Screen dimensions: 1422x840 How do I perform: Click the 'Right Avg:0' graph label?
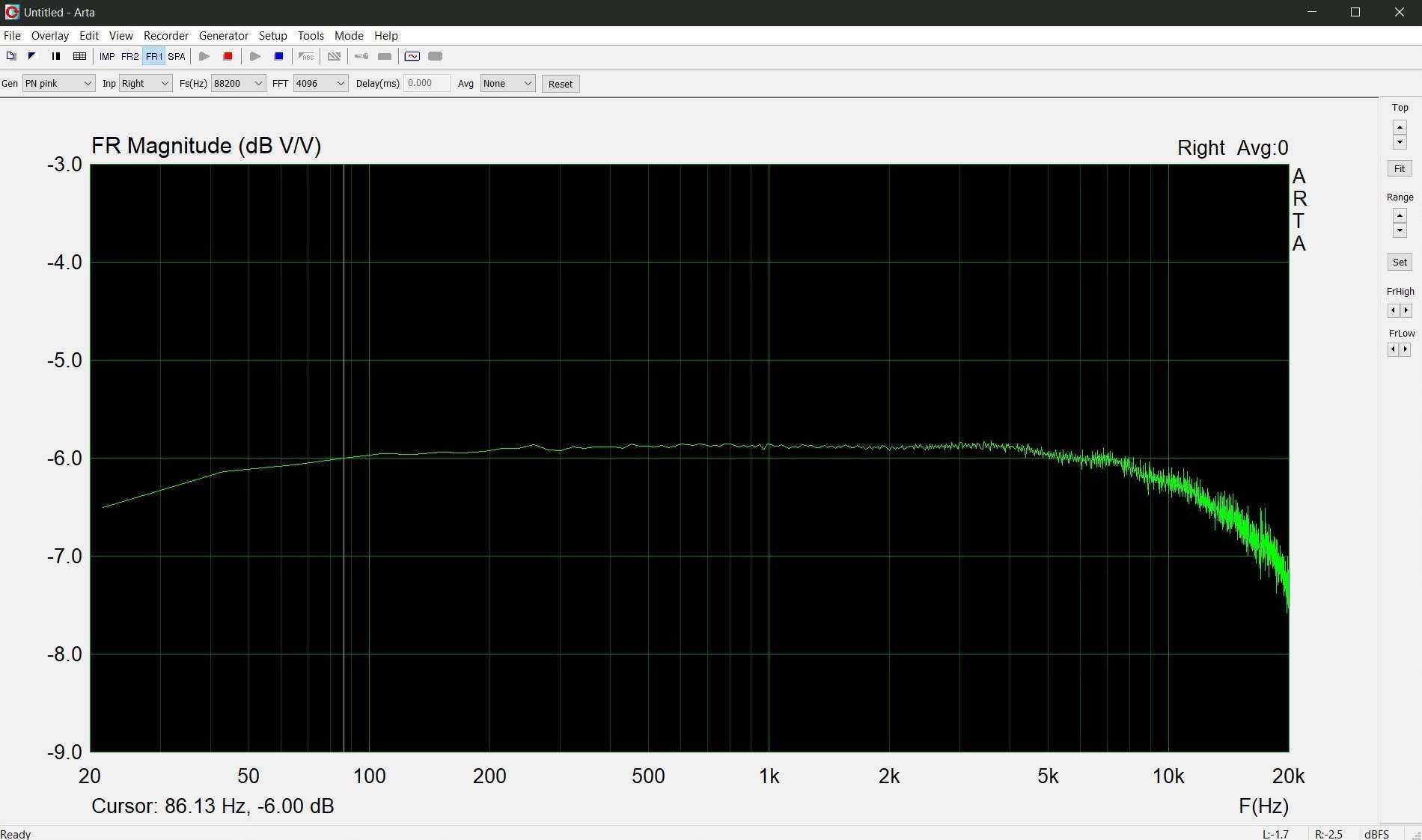(1233, 148)
